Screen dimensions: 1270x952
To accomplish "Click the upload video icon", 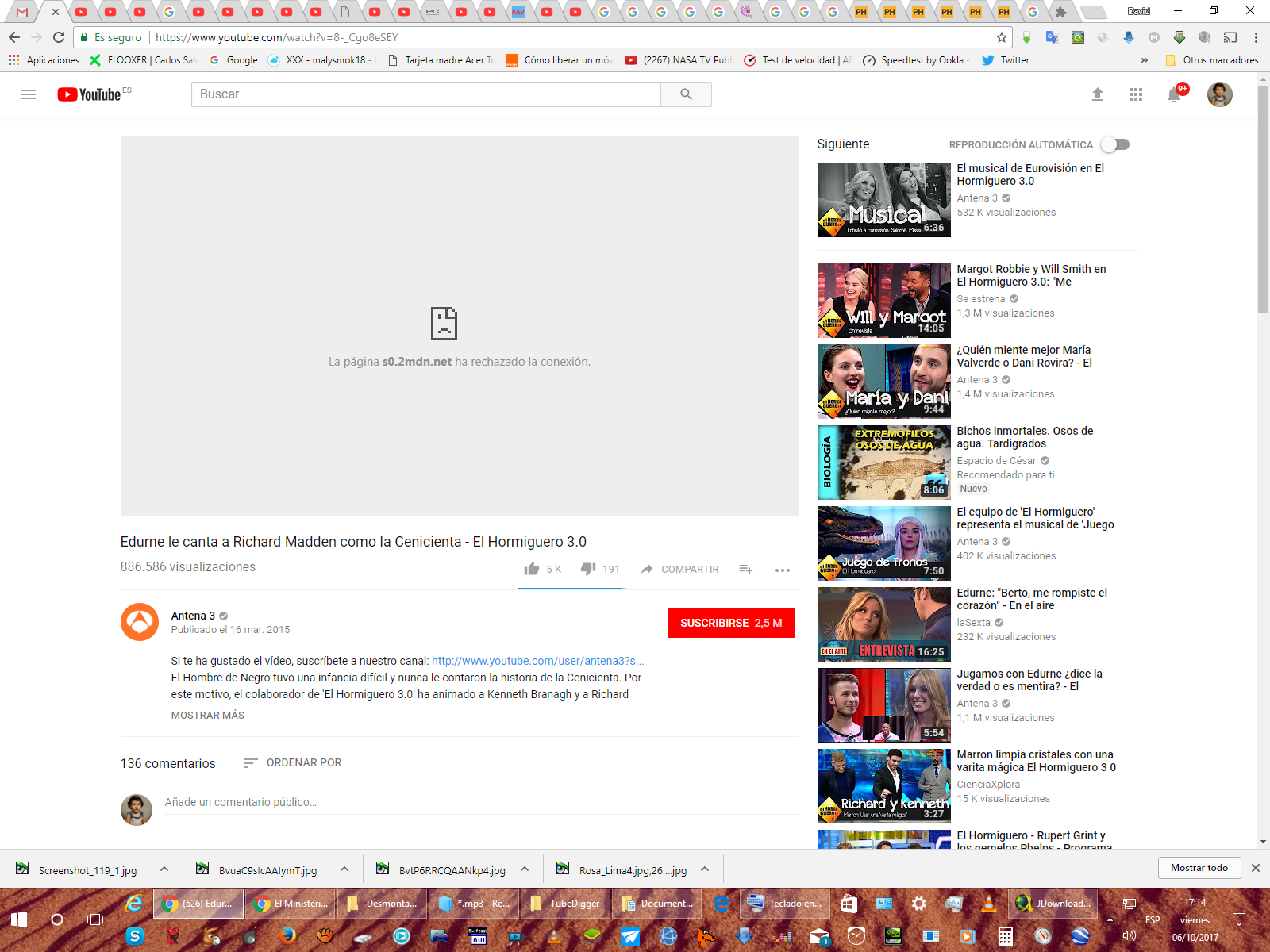I will tap(1098, 94).
